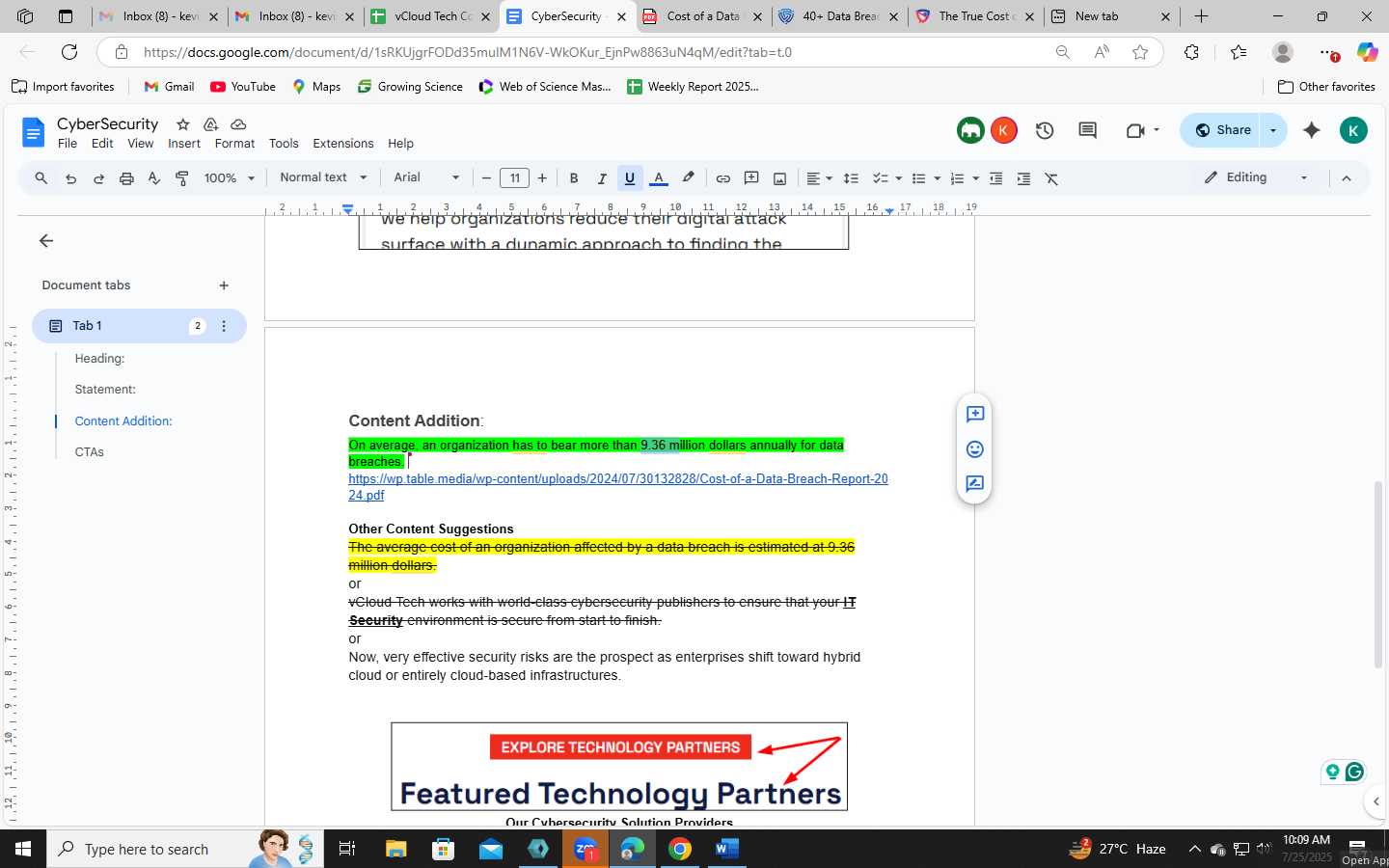Add a comment from the toolbar

751,178
